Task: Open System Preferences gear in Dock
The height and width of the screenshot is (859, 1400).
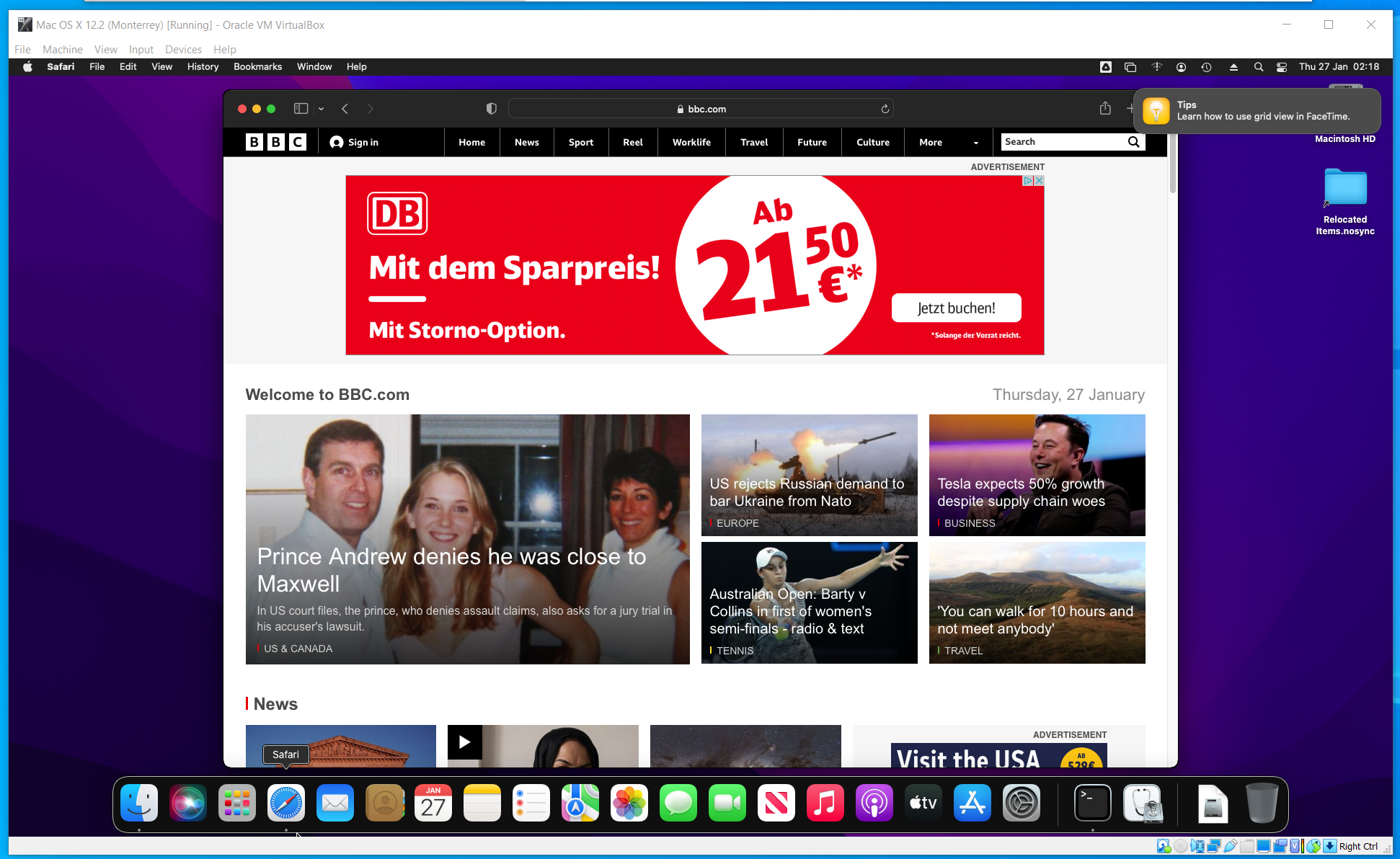Action: [1022, 803]
